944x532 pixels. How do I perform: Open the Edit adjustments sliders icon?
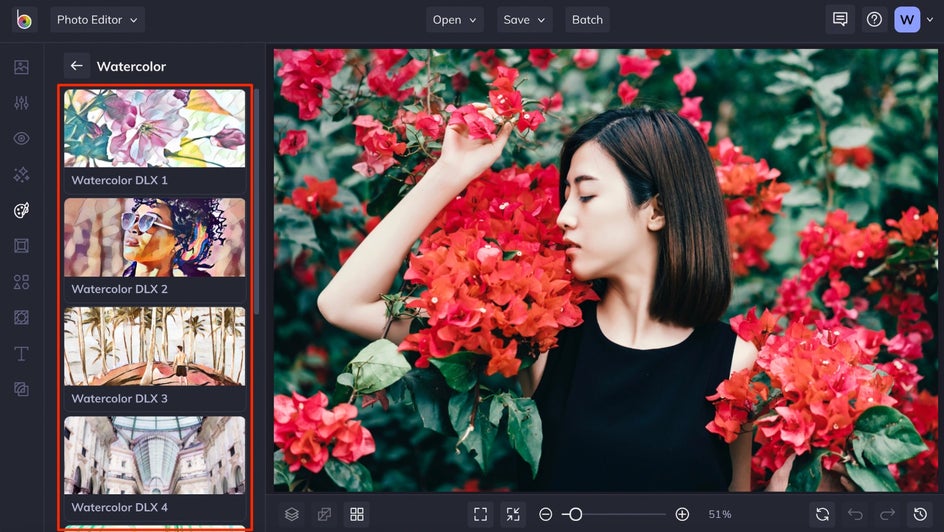tap(21, 103)
